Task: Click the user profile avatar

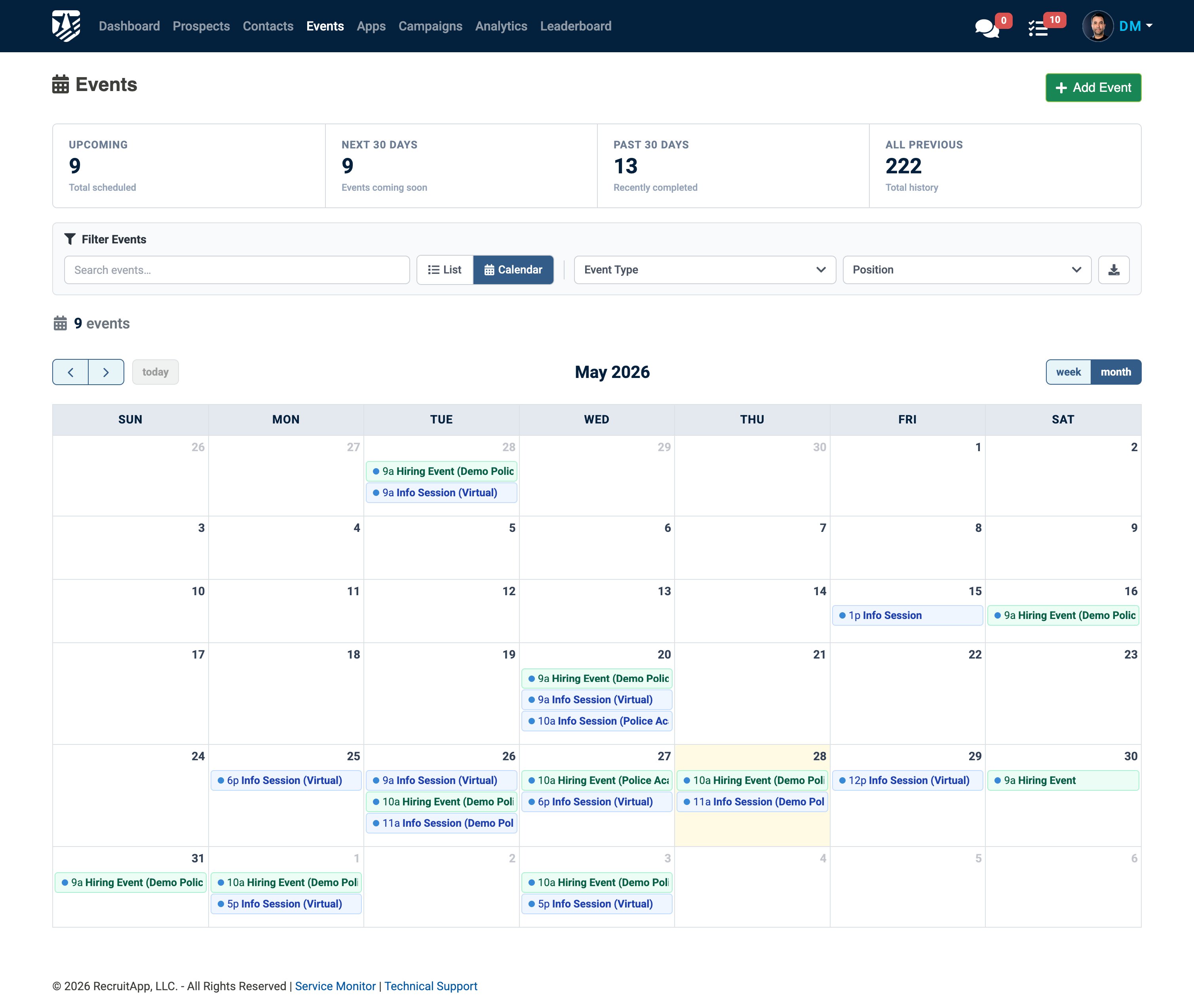Action: 1097,26
